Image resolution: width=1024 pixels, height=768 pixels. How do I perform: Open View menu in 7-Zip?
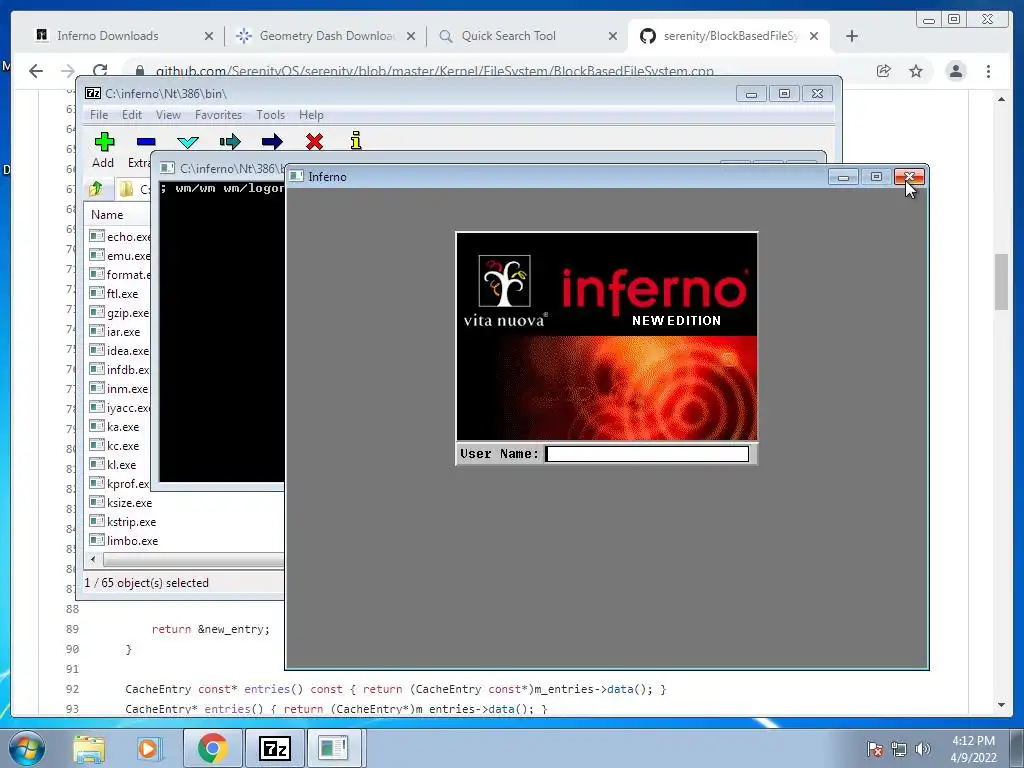(168, 115)
